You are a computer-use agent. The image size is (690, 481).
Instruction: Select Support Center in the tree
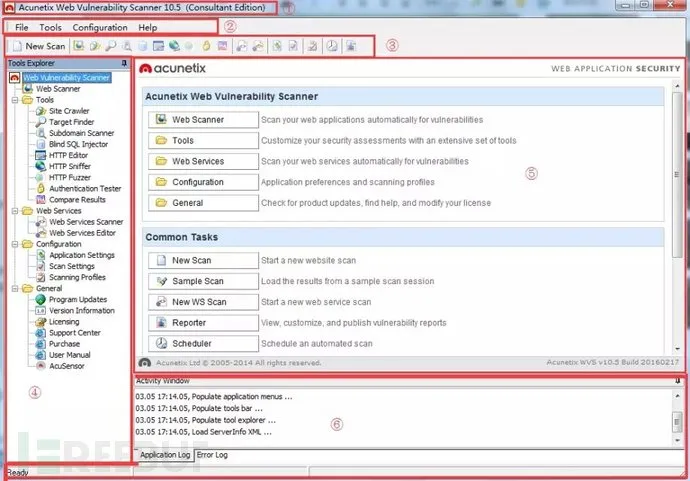point(74,333)
